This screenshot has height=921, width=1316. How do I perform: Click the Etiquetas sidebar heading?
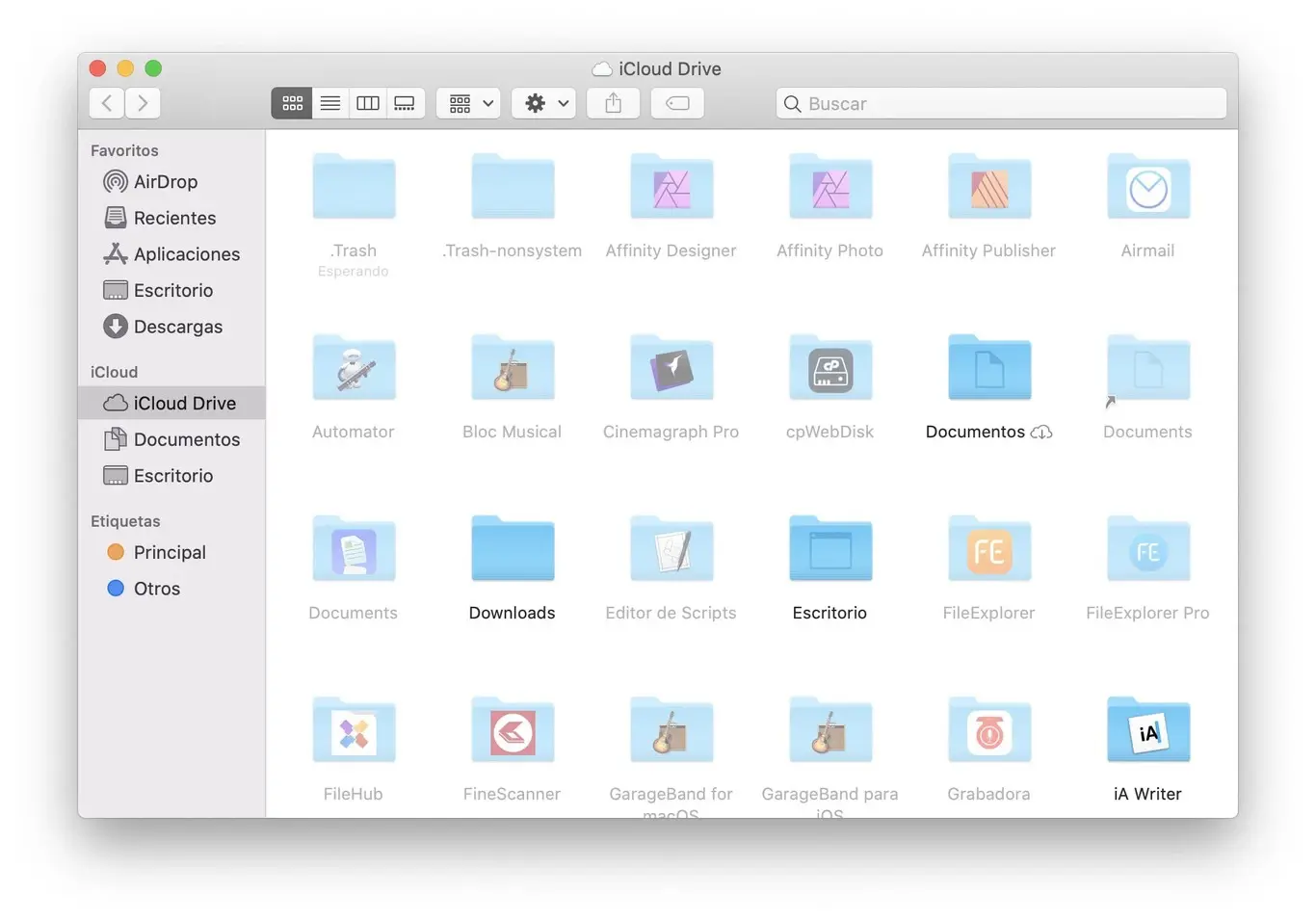[x=125, y=521]
